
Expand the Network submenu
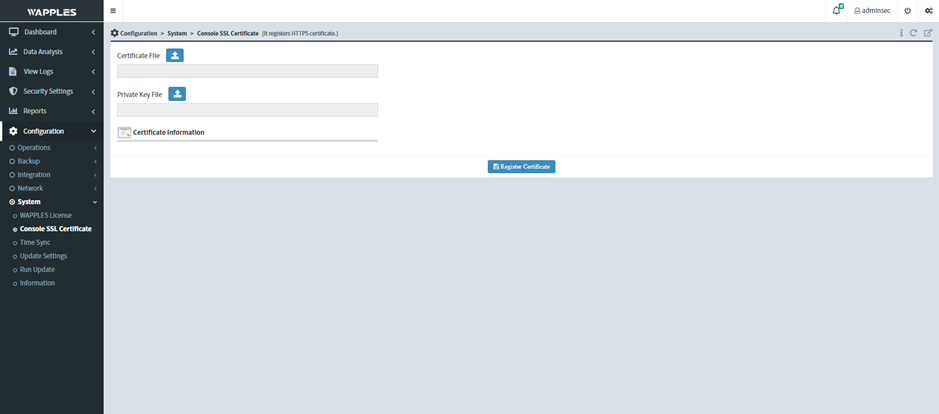pos(30,188)
